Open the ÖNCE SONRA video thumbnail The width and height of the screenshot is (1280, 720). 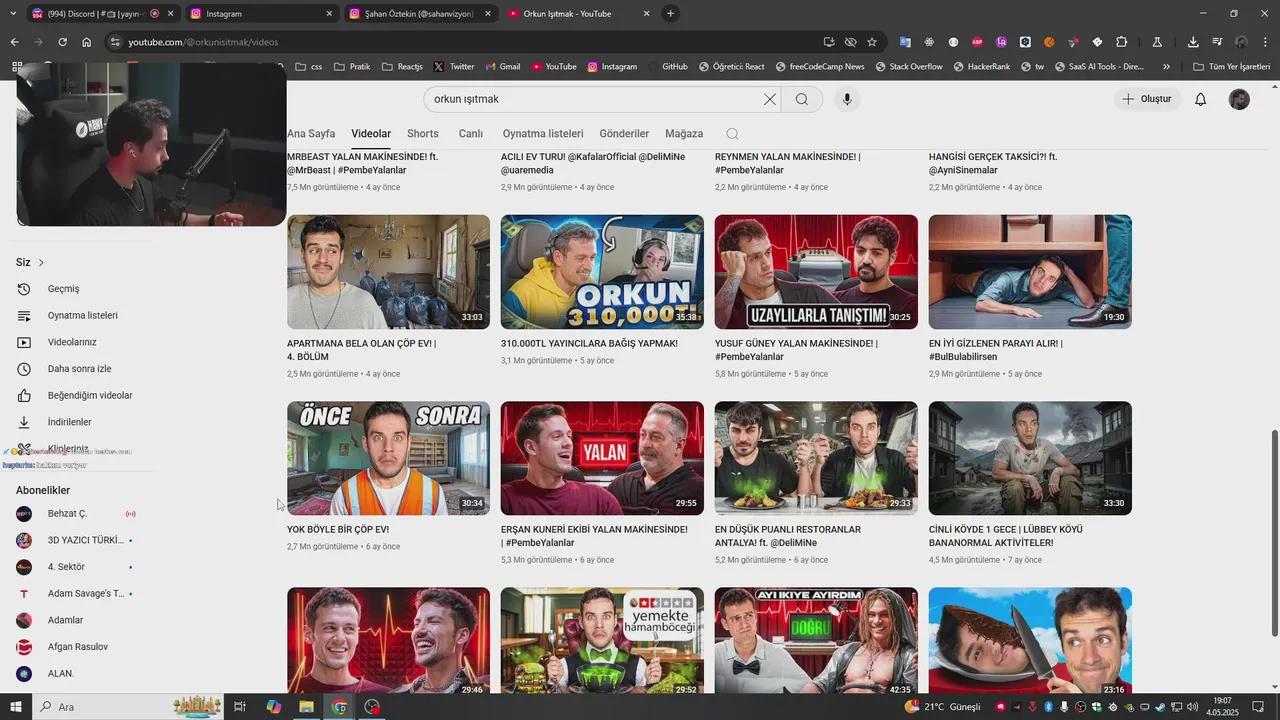tap(388, 458)
